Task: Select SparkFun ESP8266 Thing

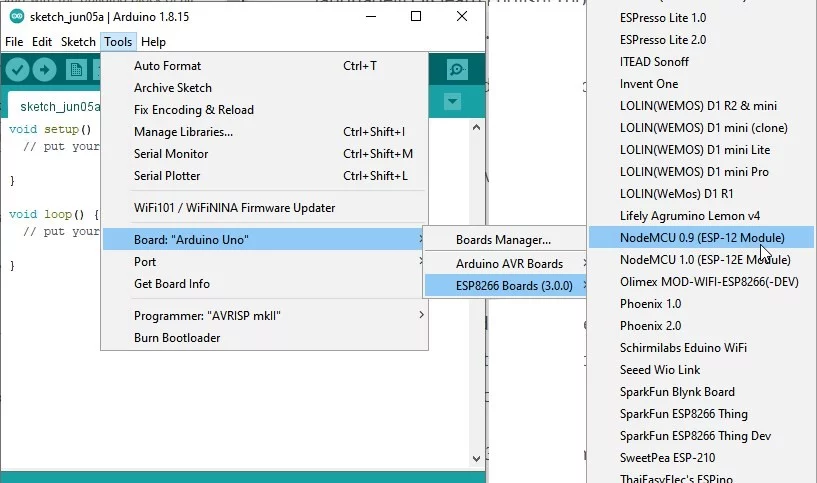Action: (x=701, y=414)
